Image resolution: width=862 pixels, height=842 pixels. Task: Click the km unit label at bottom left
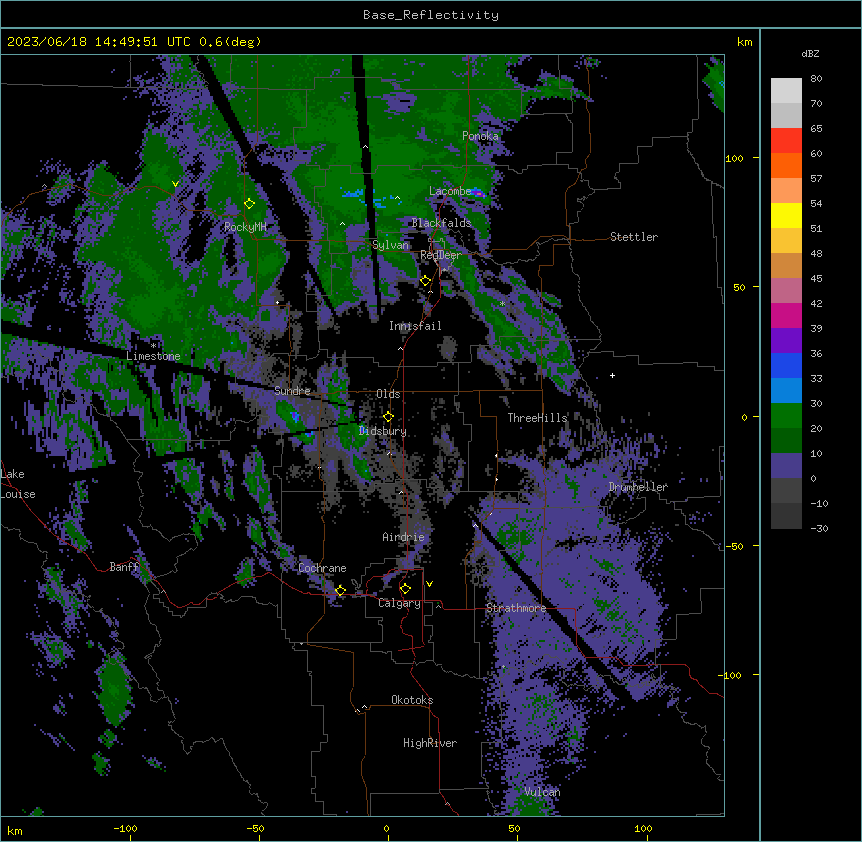coord(15,830)
